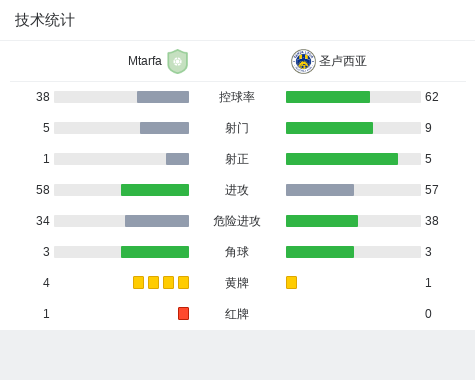Click the Mtarfa red card icon
475x380 pixels.
click(x=183, y=313)
